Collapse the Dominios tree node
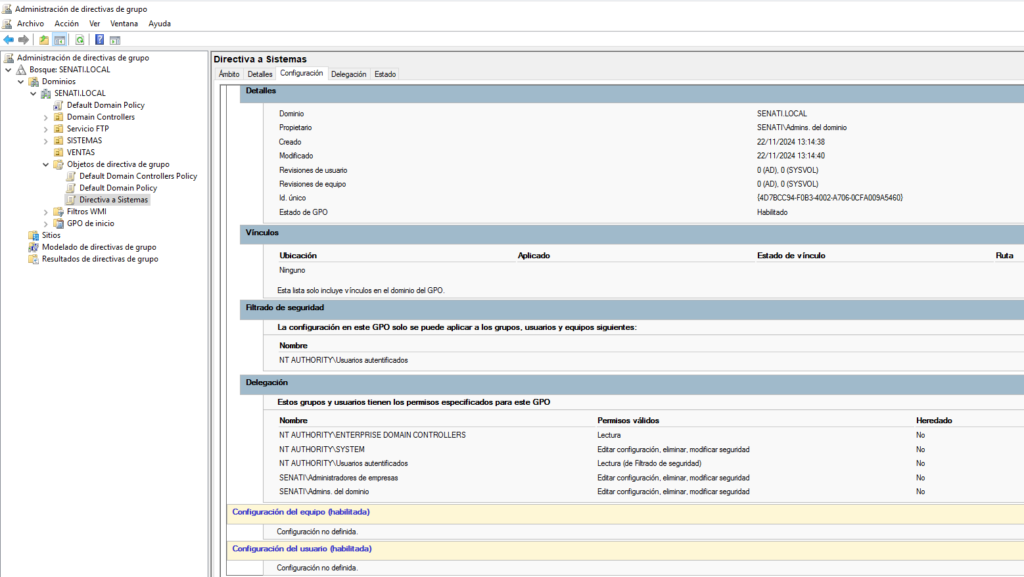1024x577 pixels. click(x=21, y=82)
